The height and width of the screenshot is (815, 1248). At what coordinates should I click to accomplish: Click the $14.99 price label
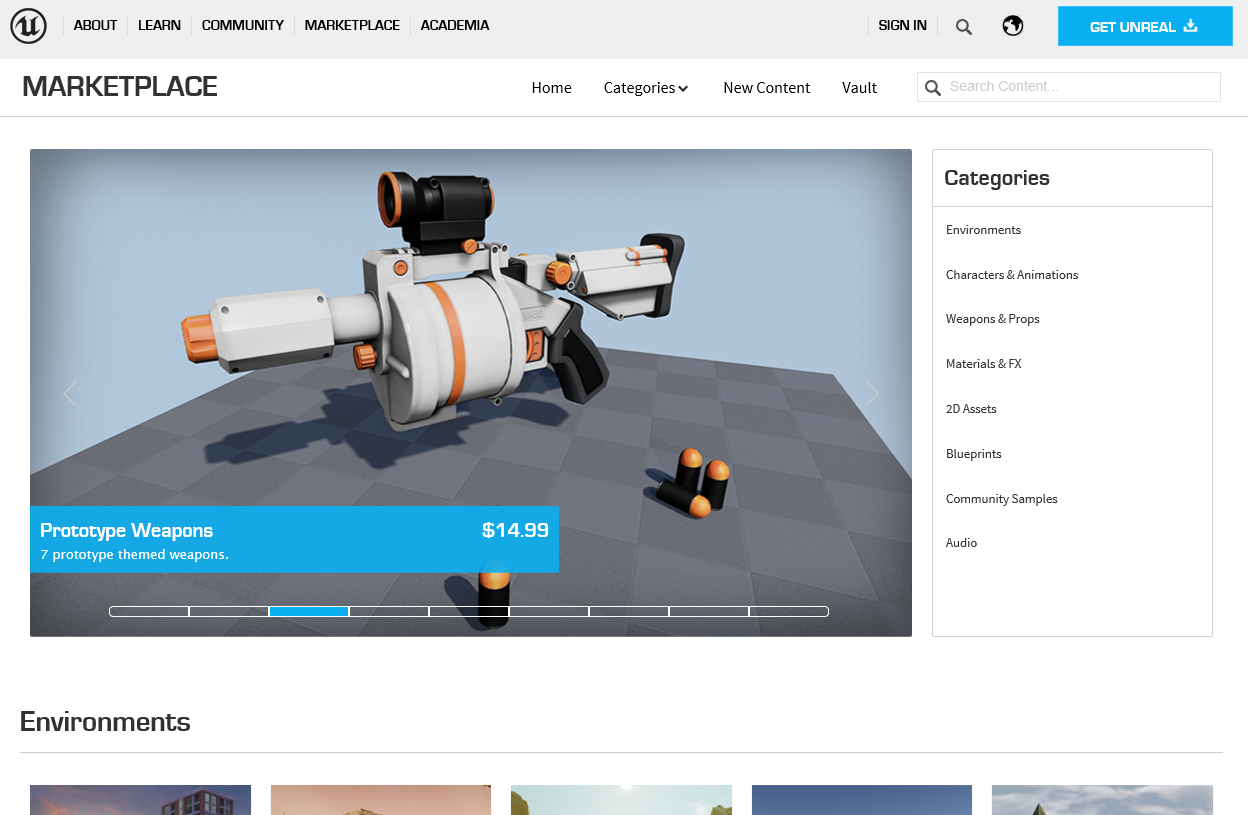click(516, 531)
